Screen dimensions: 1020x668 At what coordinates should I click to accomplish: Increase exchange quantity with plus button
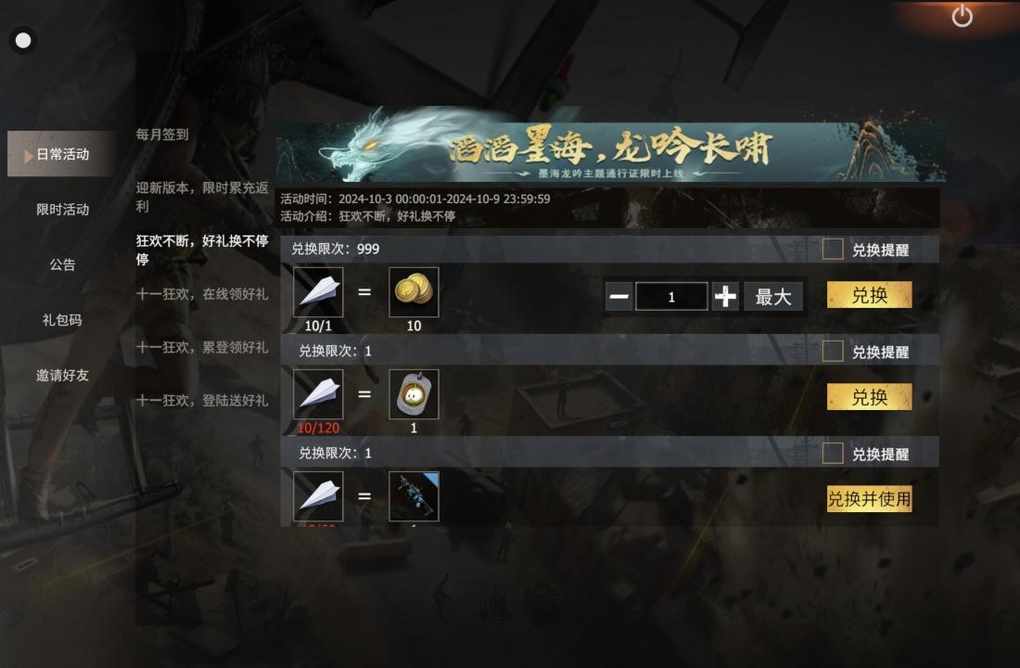click(725, 297)
